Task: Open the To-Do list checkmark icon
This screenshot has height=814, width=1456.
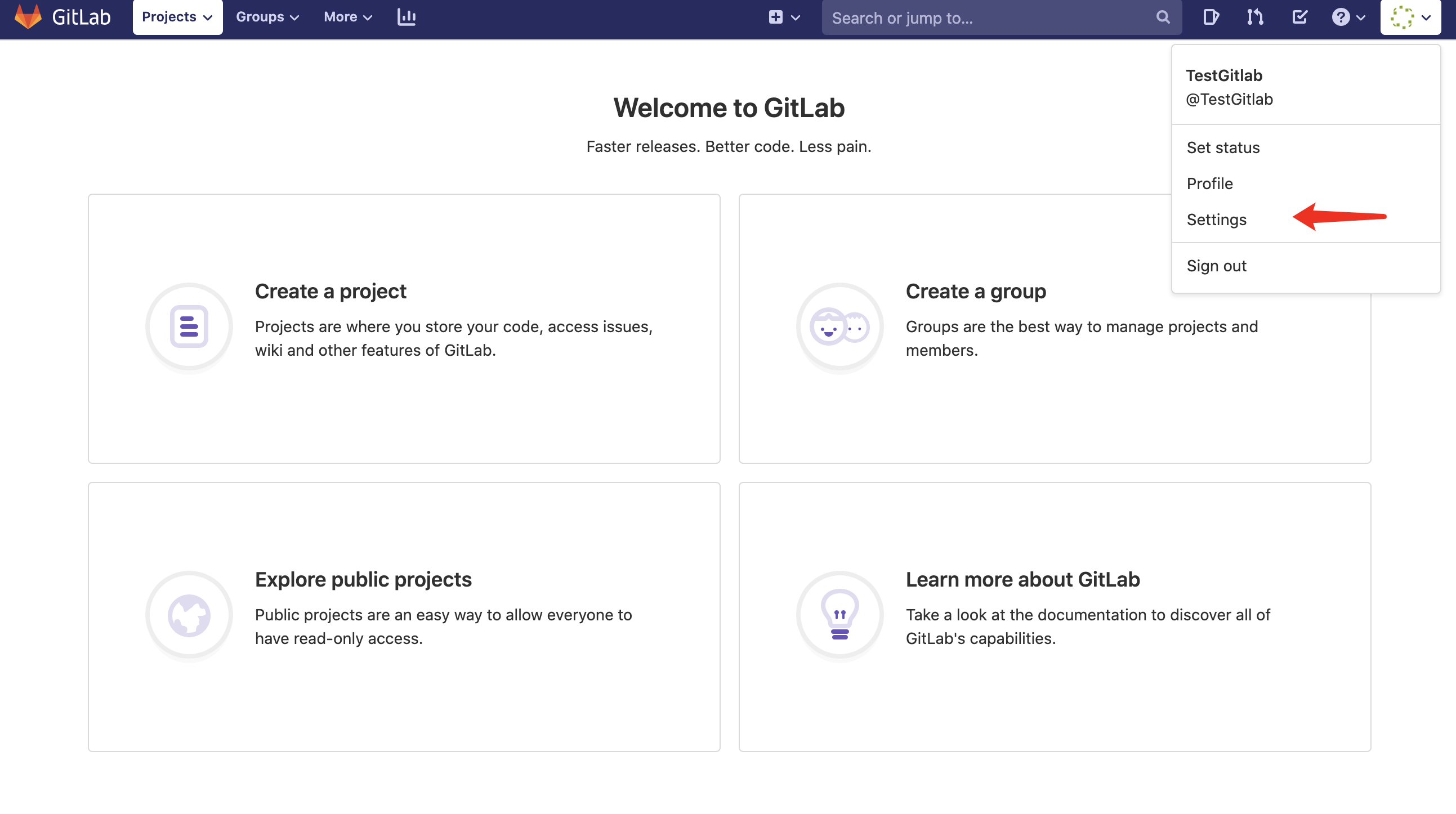Action: click(1299, 17)
